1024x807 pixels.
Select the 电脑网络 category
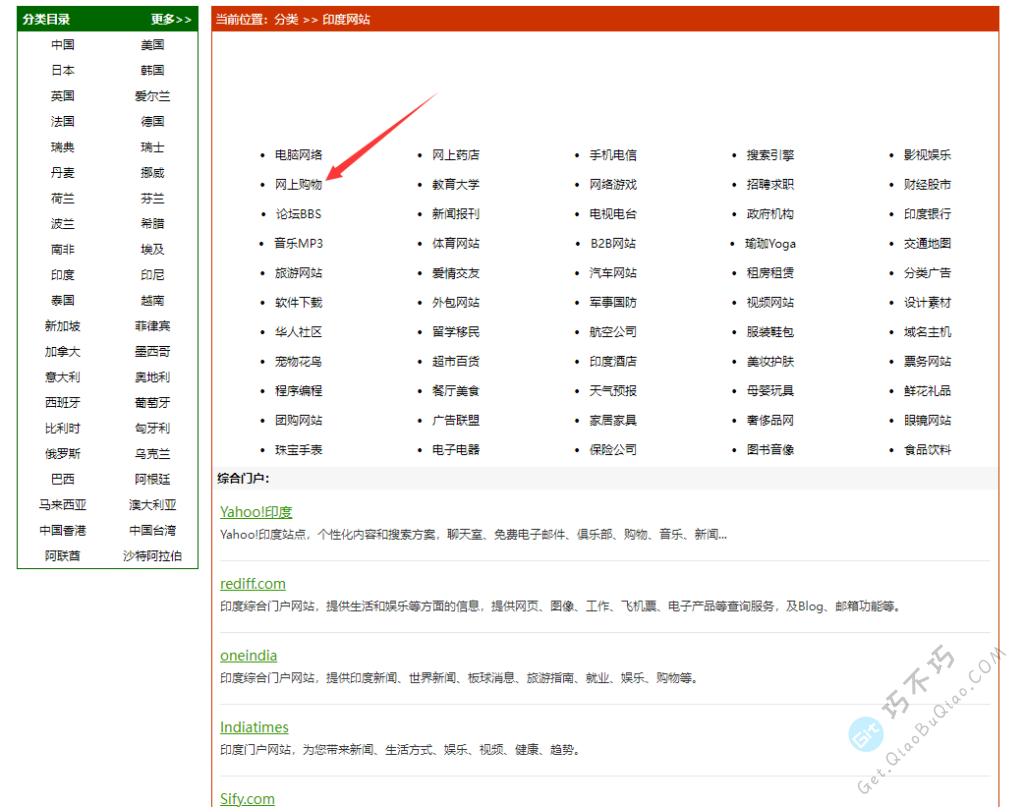298,155
